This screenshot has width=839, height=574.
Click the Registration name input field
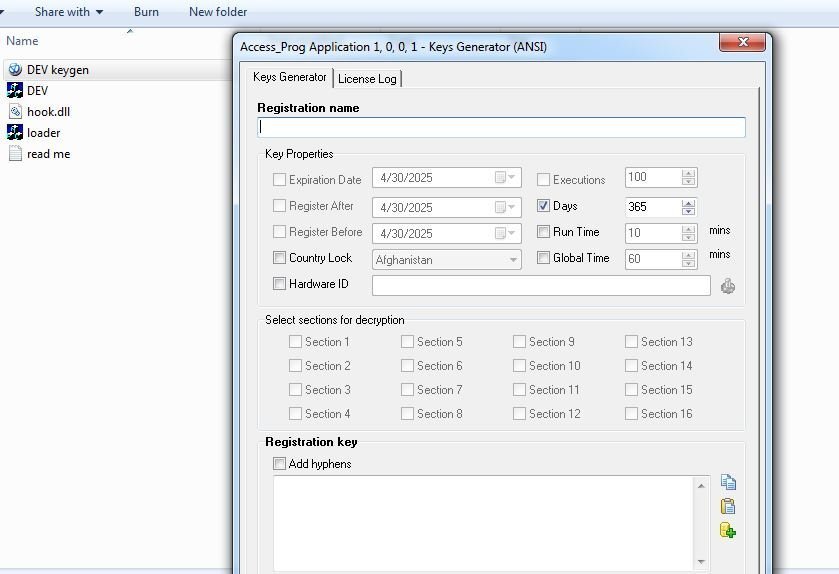pos(501,127)
